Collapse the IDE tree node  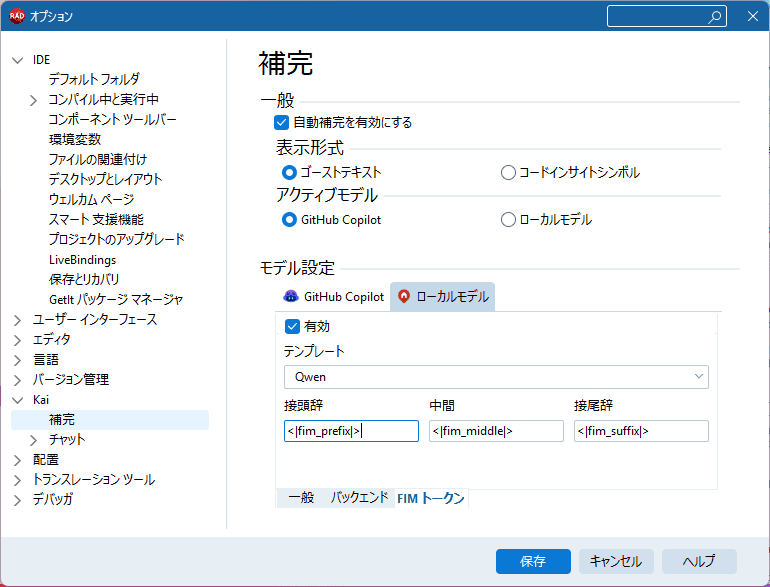(18, 60)
